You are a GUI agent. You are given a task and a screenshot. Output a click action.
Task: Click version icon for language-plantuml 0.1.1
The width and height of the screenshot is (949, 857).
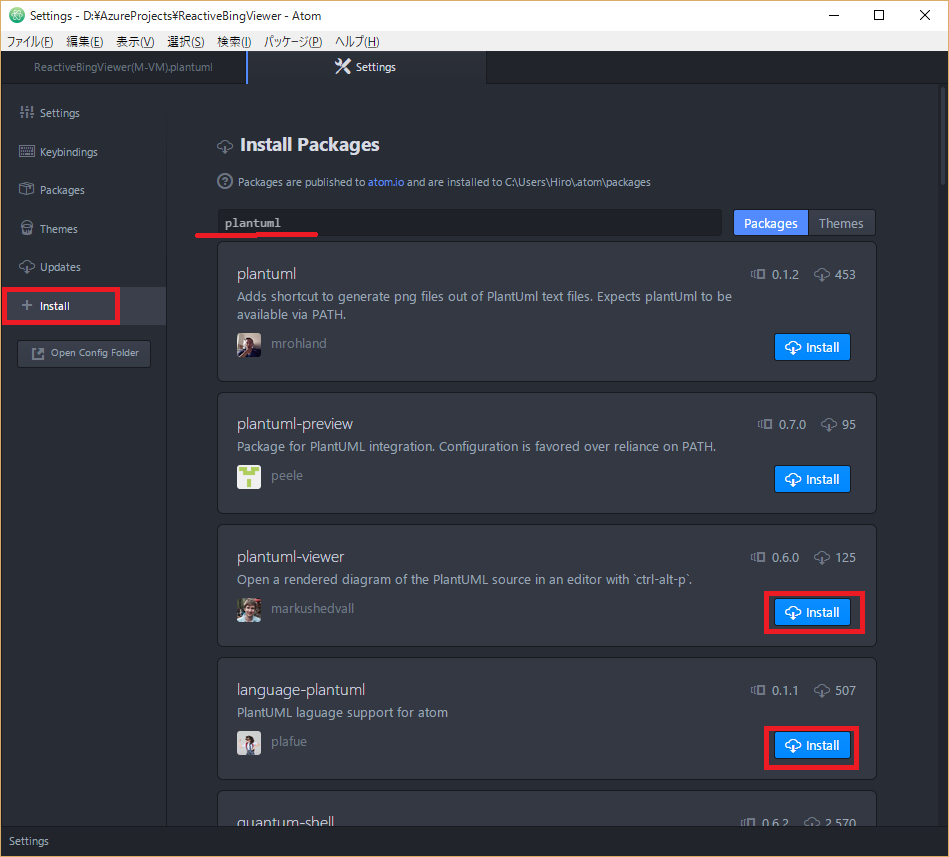pyautogui.click(x=758, y=690)
